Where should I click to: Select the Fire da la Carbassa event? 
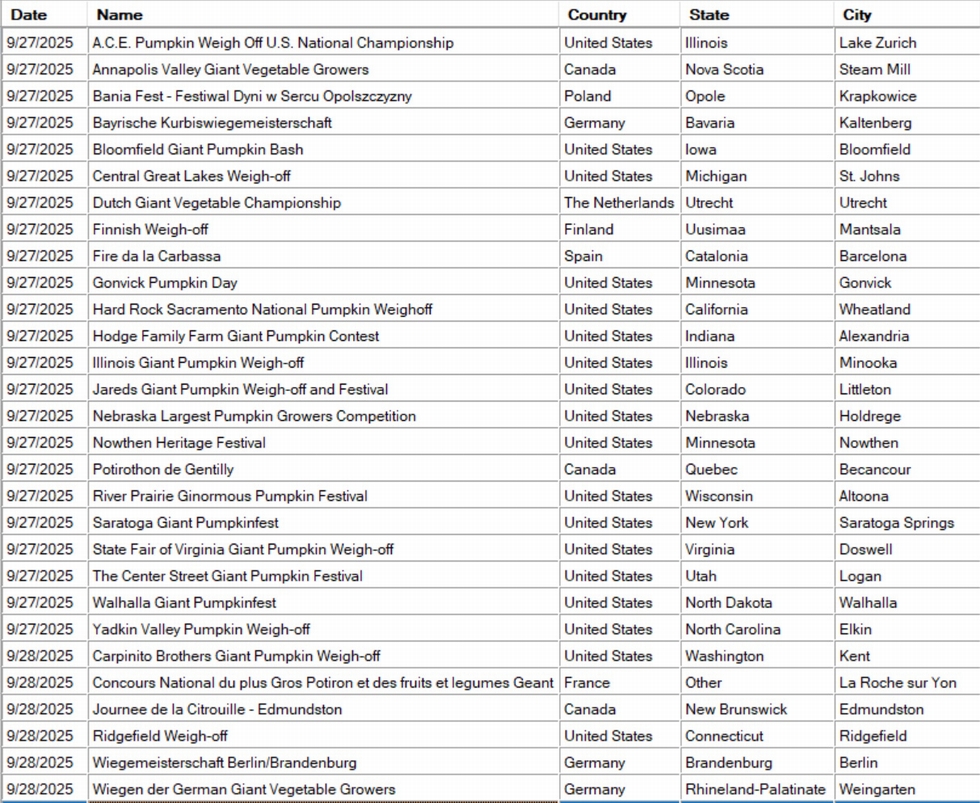pos(157,256)
